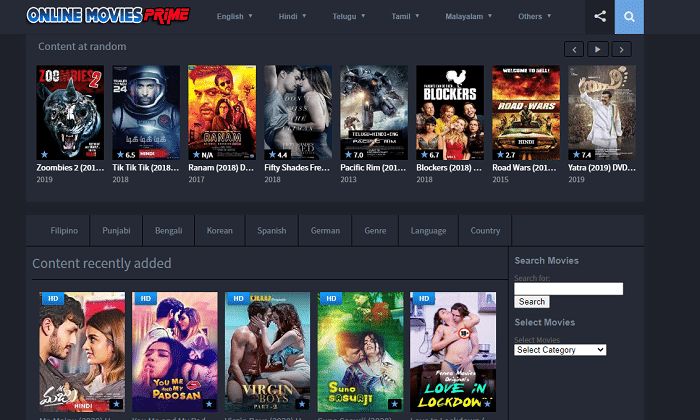Open the Select Category dropdown
The width and height of the screenshot is (700, 420).
click(x=560, y=350)
